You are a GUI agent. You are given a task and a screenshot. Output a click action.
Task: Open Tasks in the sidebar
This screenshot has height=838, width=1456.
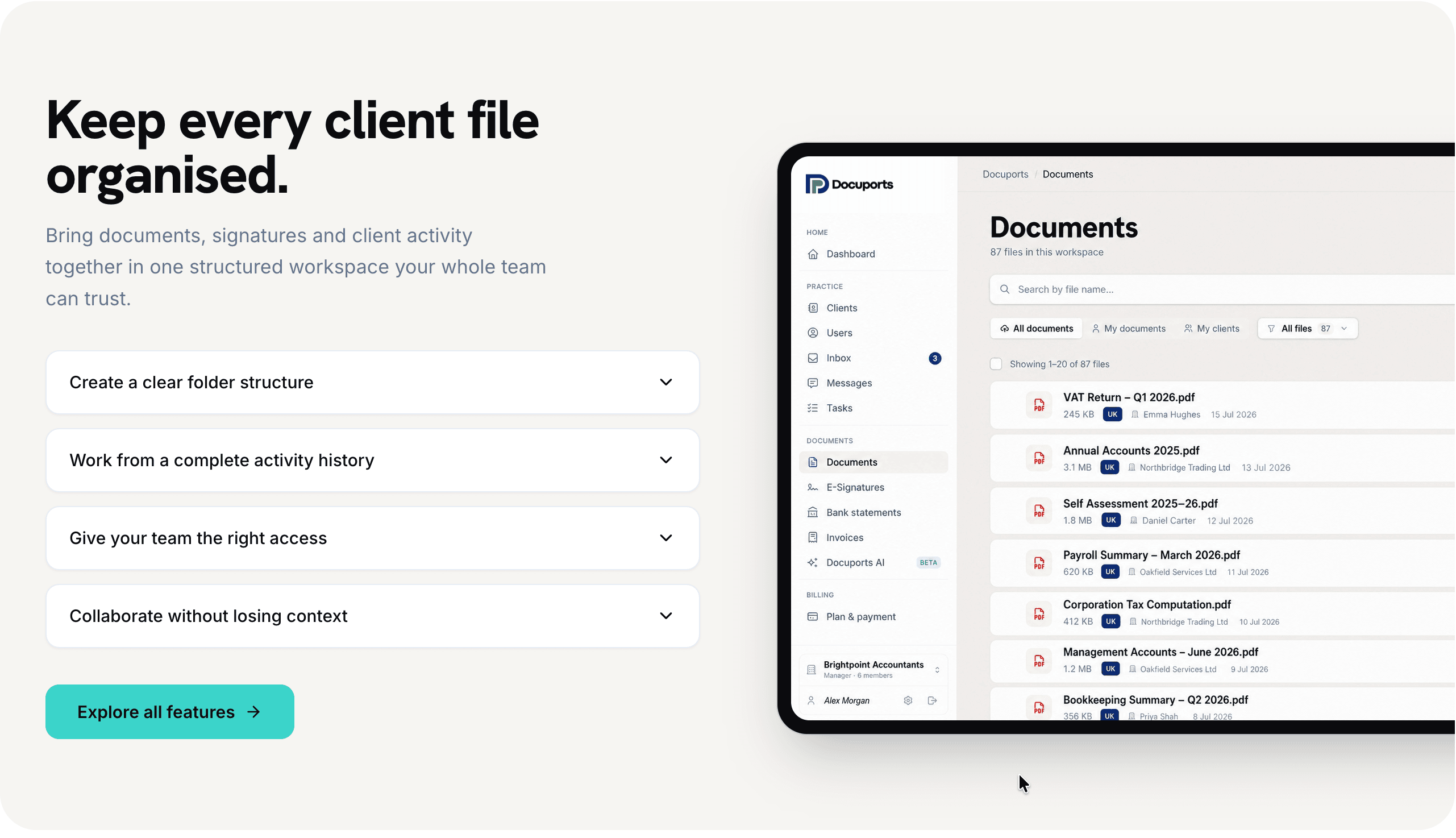coord(873,408)
